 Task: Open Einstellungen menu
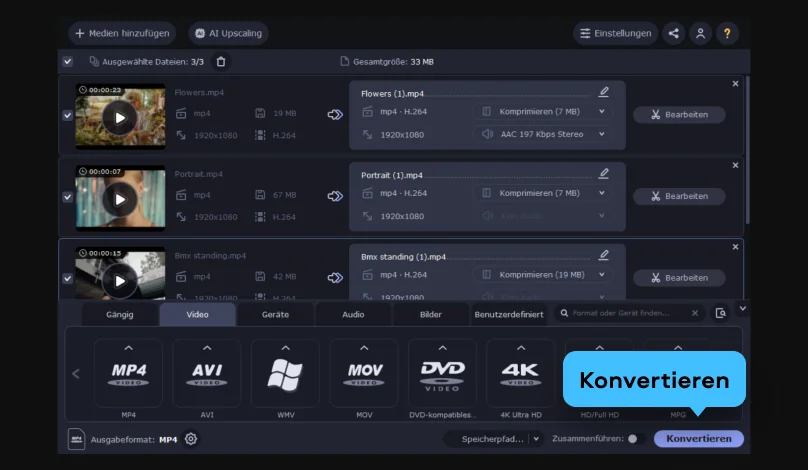click(615, 33)
